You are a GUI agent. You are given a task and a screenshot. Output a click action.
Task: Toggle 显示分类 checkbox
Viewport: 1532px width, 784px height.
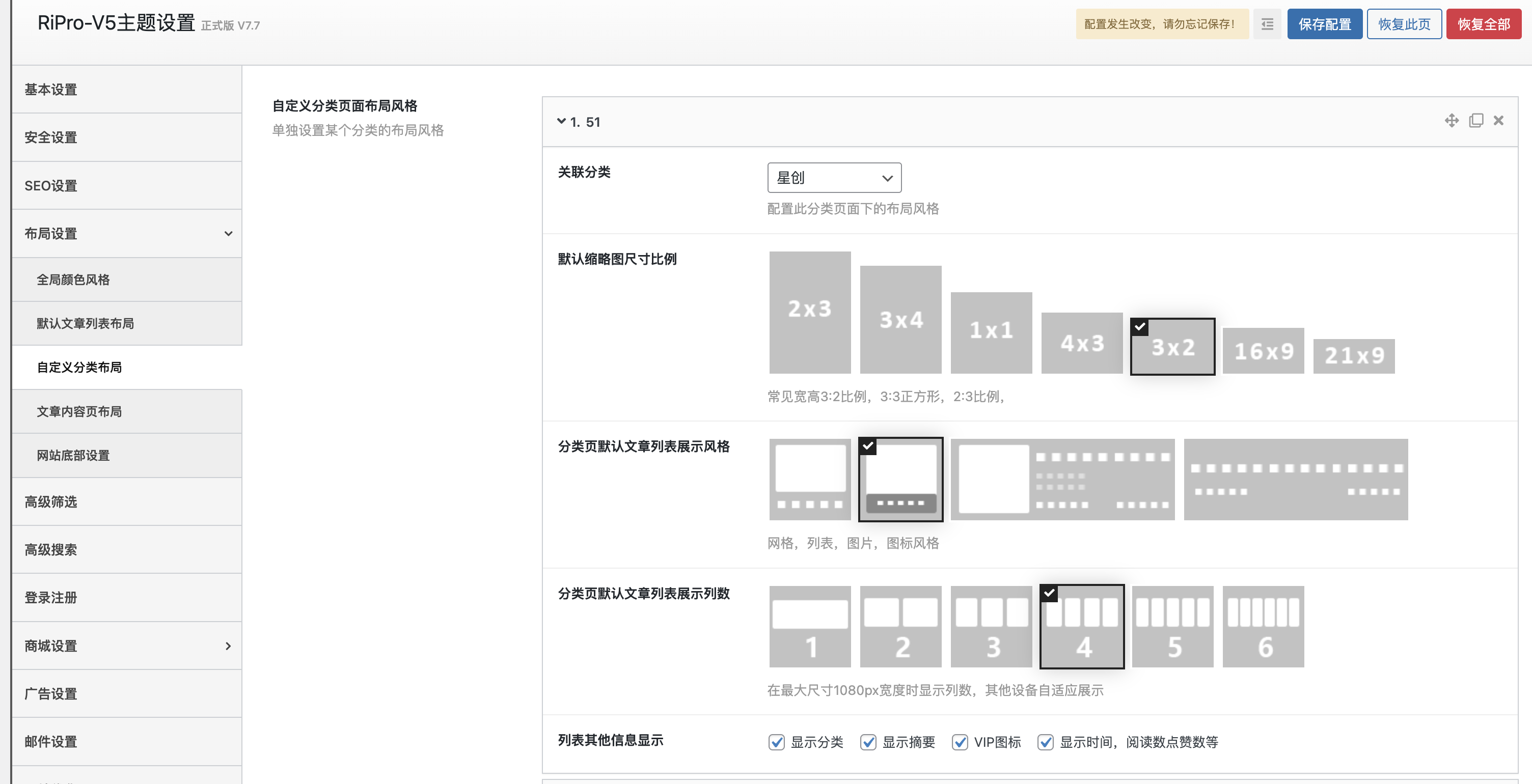[776, 742]
